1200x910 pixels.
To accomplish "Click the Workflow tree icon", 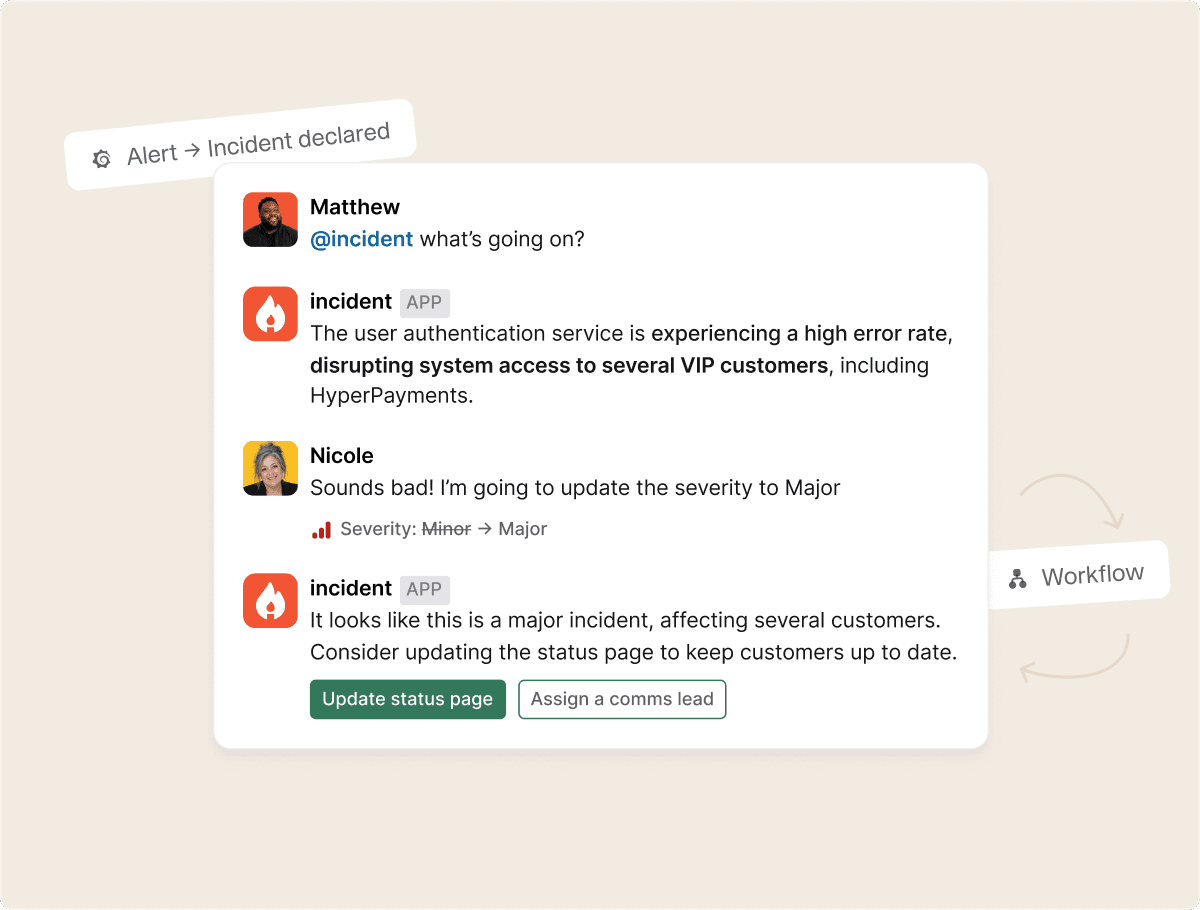I will pyautogui.click(x=1018, y=579).
